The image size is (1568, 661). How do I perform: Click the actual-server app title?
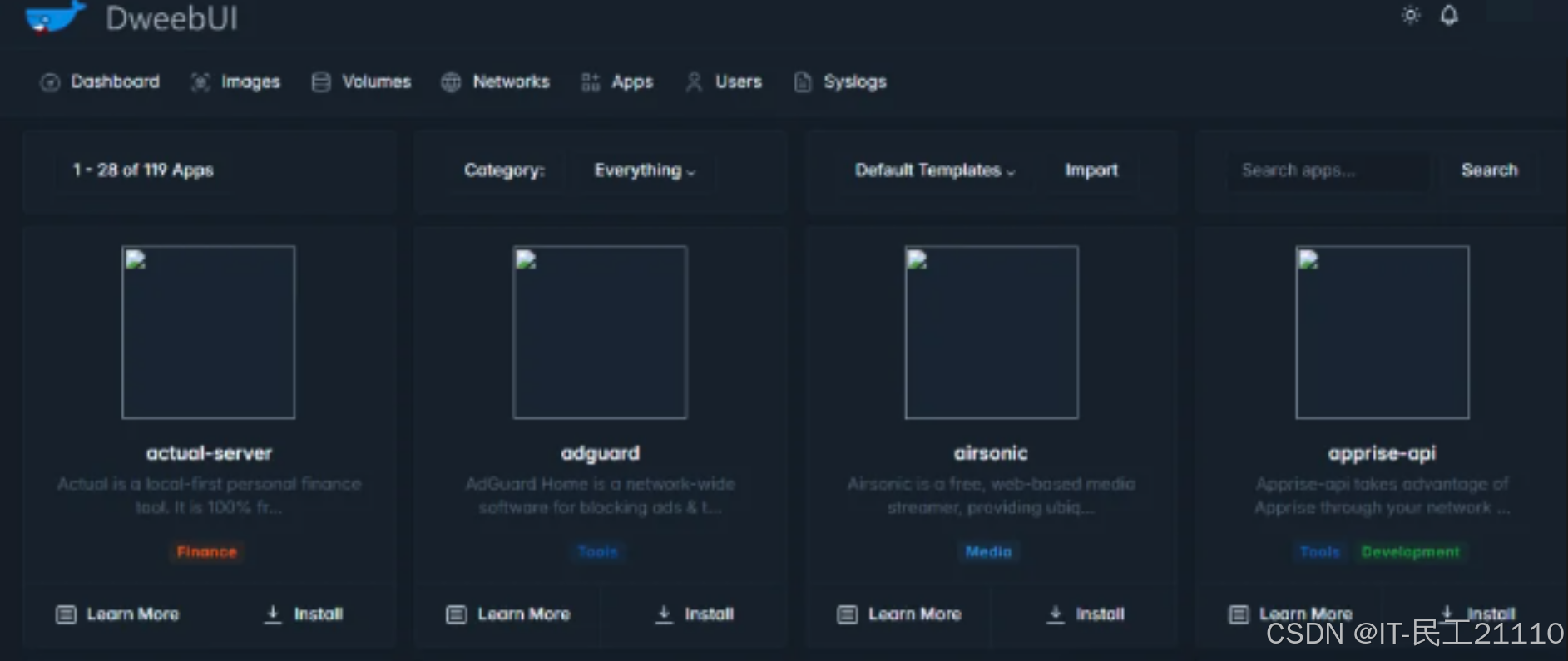tap(209, 453)
